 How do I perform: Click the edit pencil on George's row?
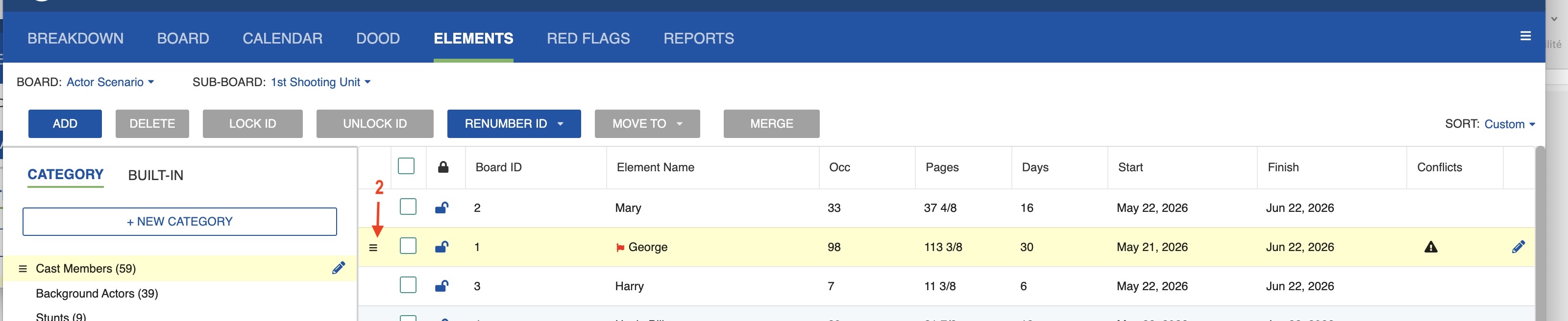(x=1518, y=246)
